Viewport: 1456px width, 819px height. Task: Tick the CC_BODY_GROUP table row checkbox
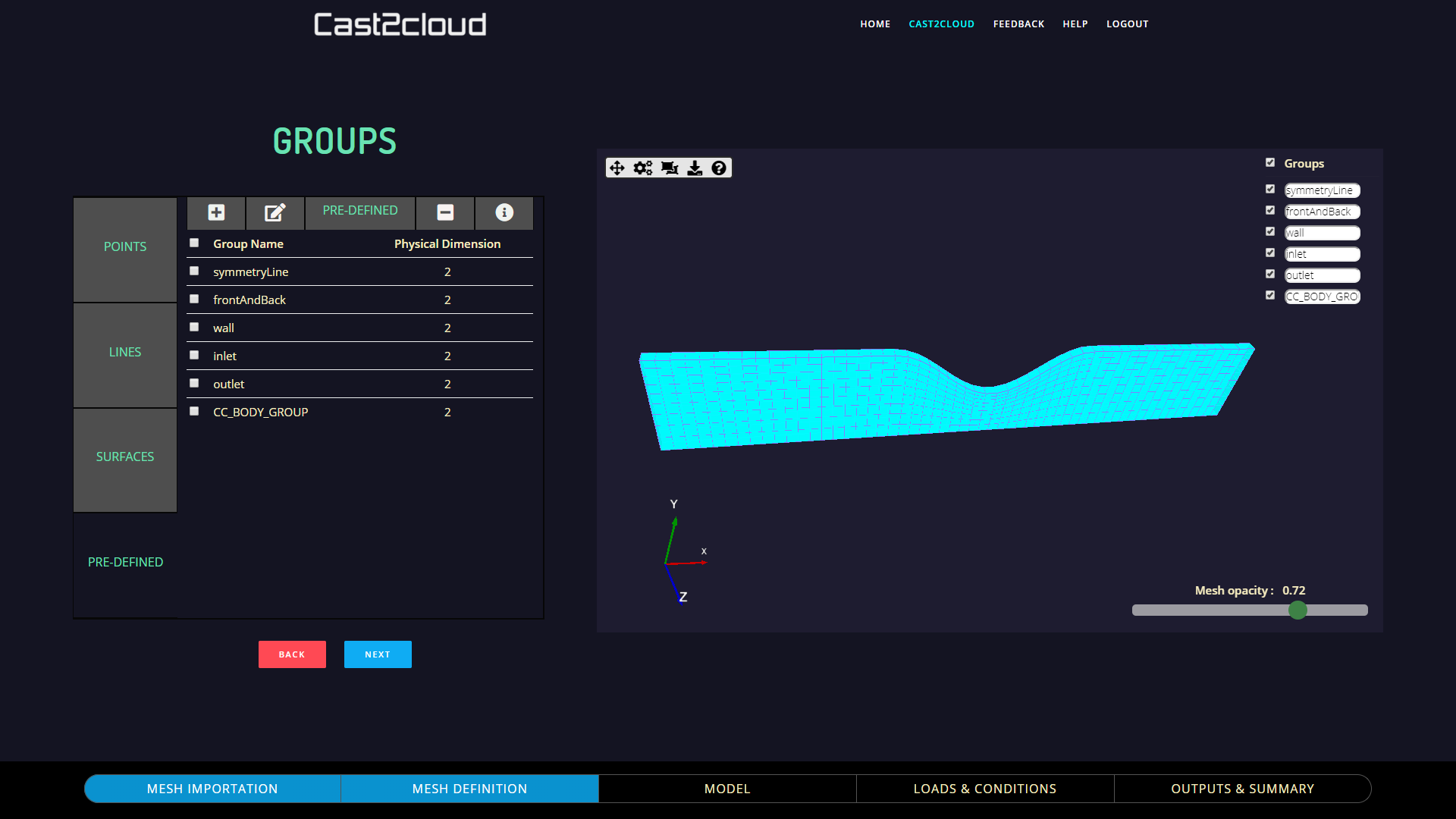point(194,411)
